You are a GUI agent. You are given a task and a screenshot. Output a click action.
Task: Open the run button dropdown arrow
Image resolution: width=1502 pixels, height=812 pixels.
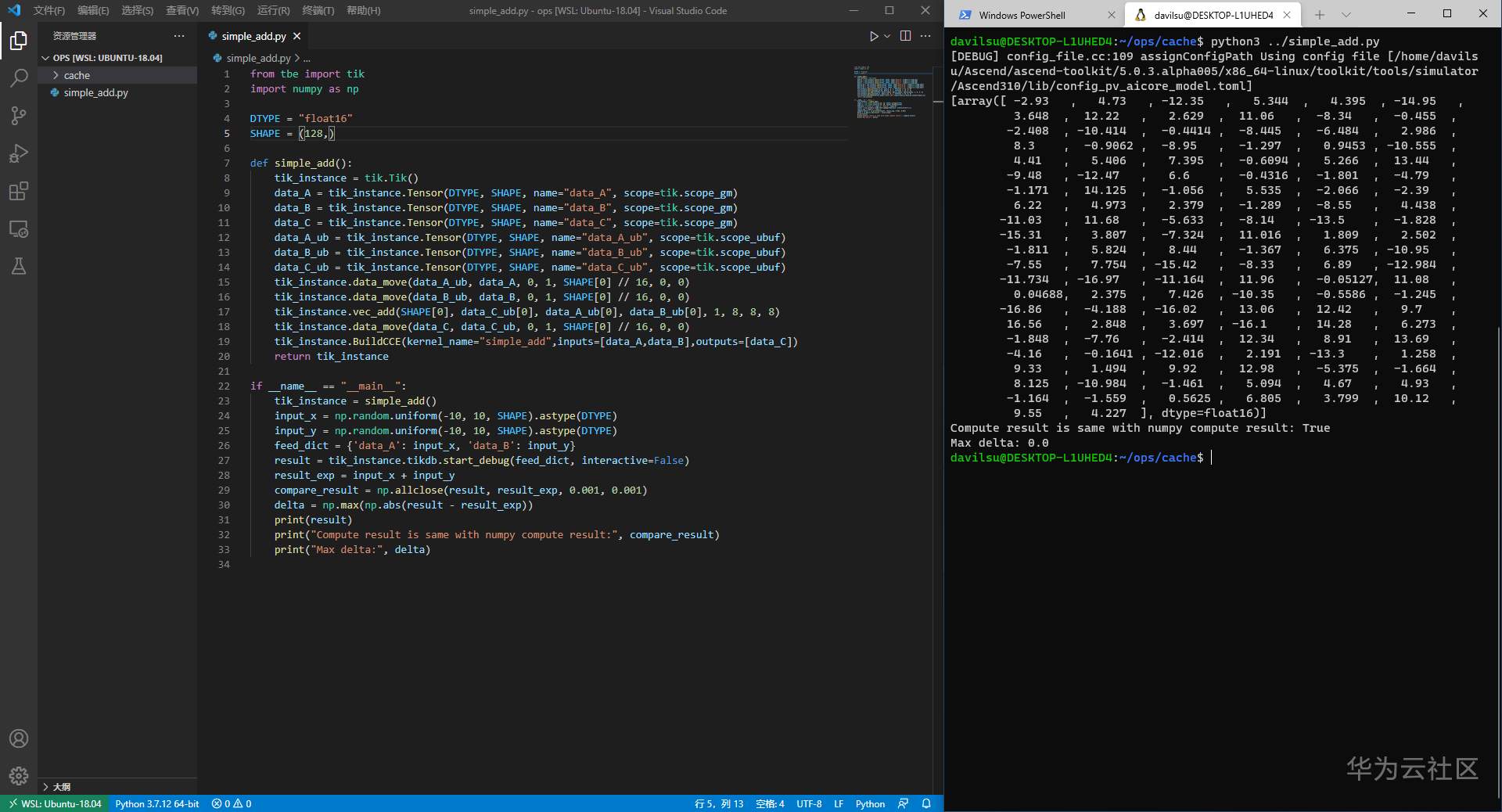[887, 36]
